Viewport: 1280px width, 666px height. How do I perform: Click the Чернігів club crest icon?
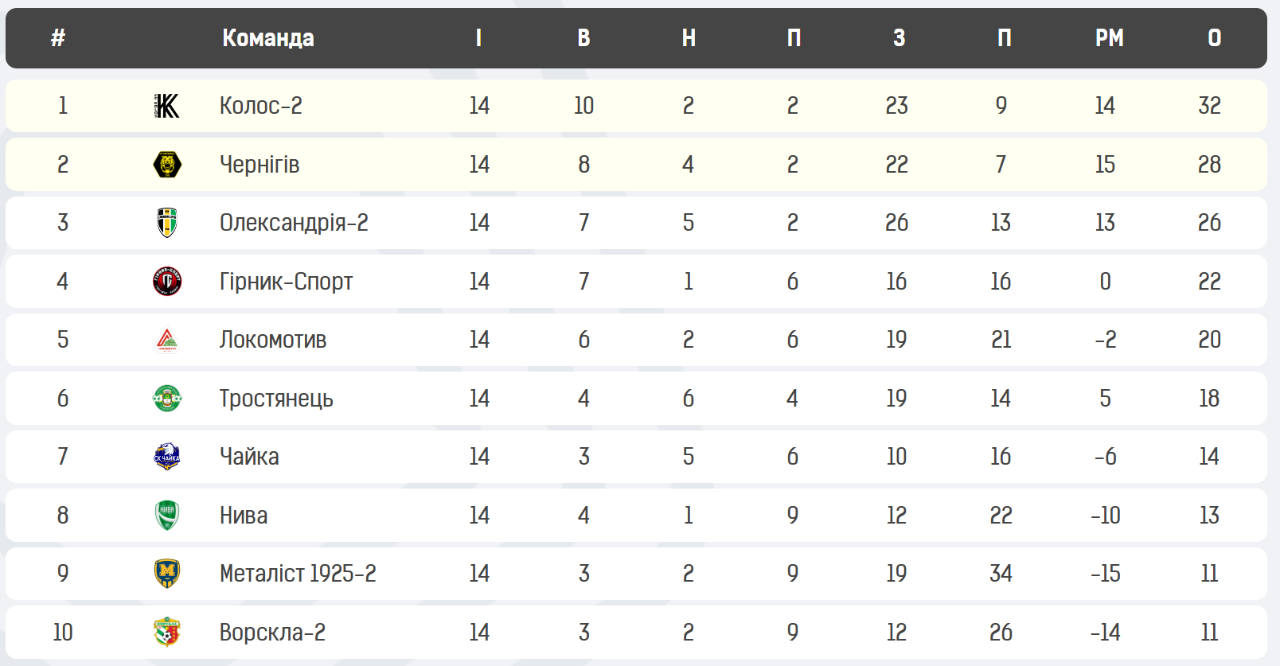click(167, 164)
